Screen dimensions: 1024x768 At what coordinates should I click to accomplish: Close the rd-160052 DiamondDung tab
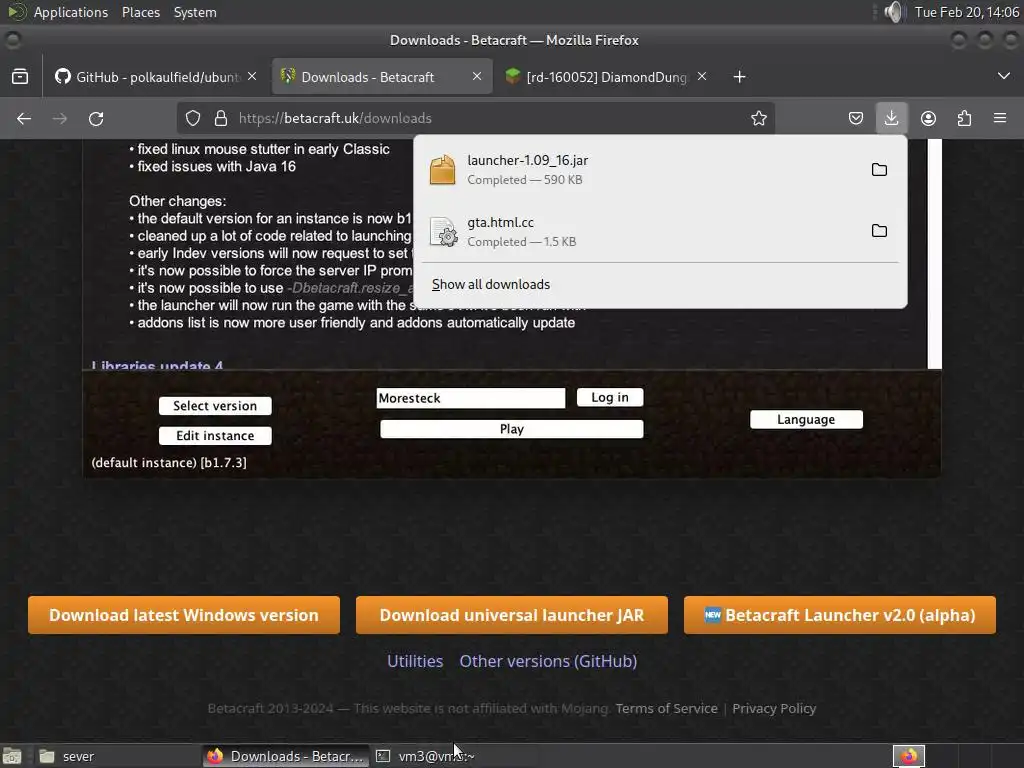[x=702, y=76]
